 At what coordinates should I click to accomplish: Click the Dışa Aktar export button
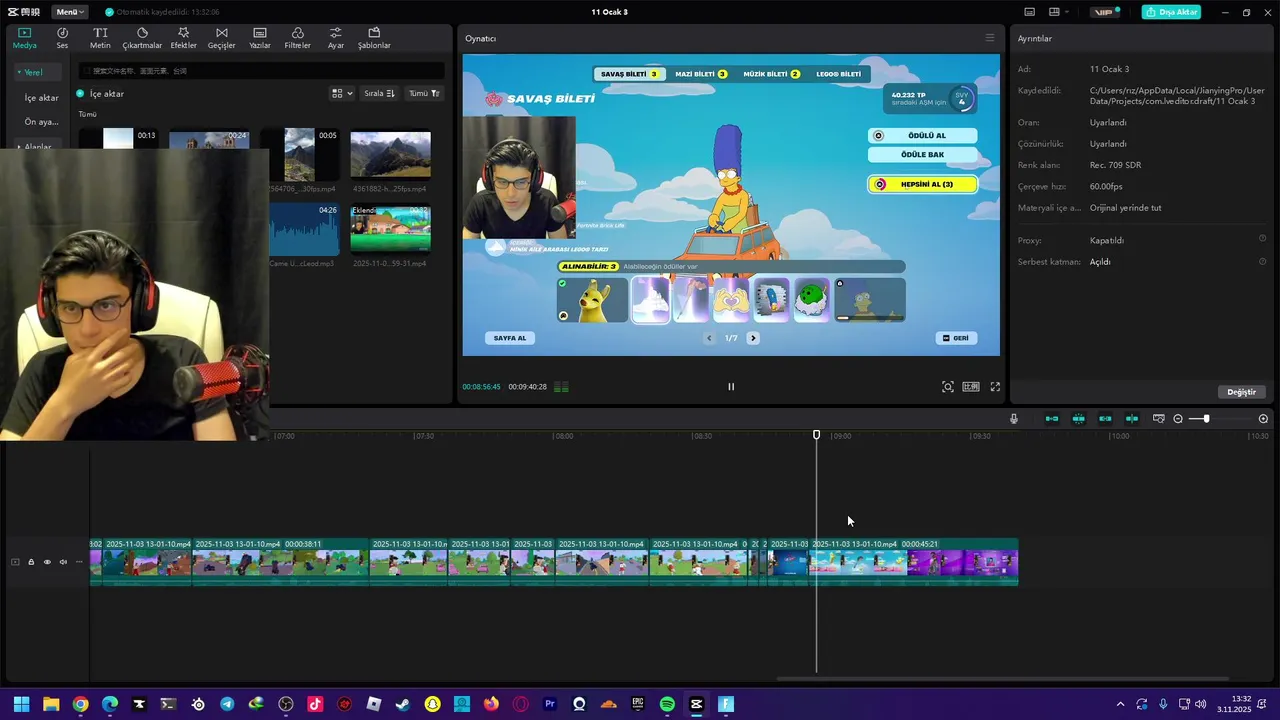pos(1171,12)
